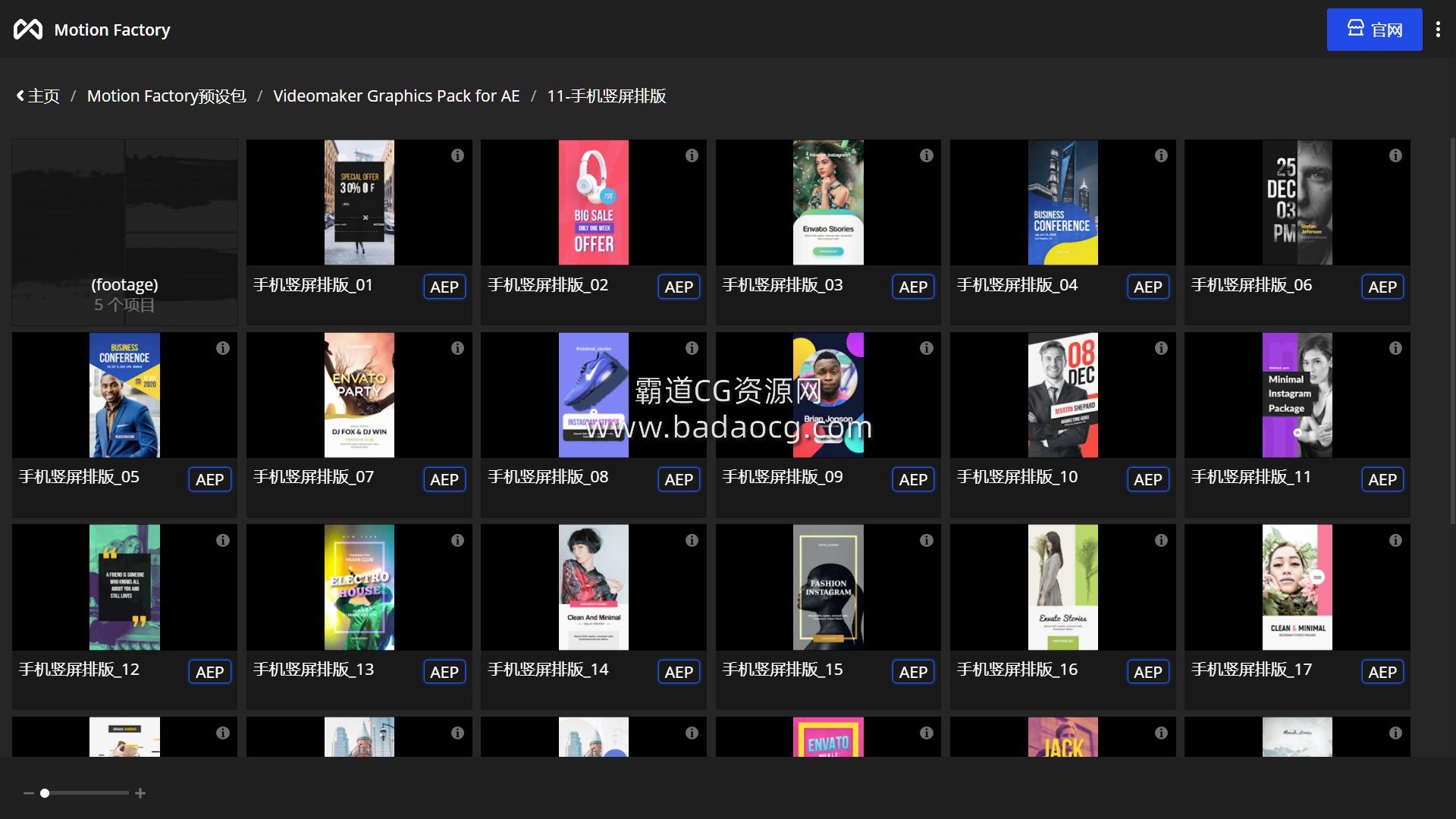Click AEP button for 手机竖屏排版_01
Viewport: 1456px width, 819px height.
pos(444,287)
